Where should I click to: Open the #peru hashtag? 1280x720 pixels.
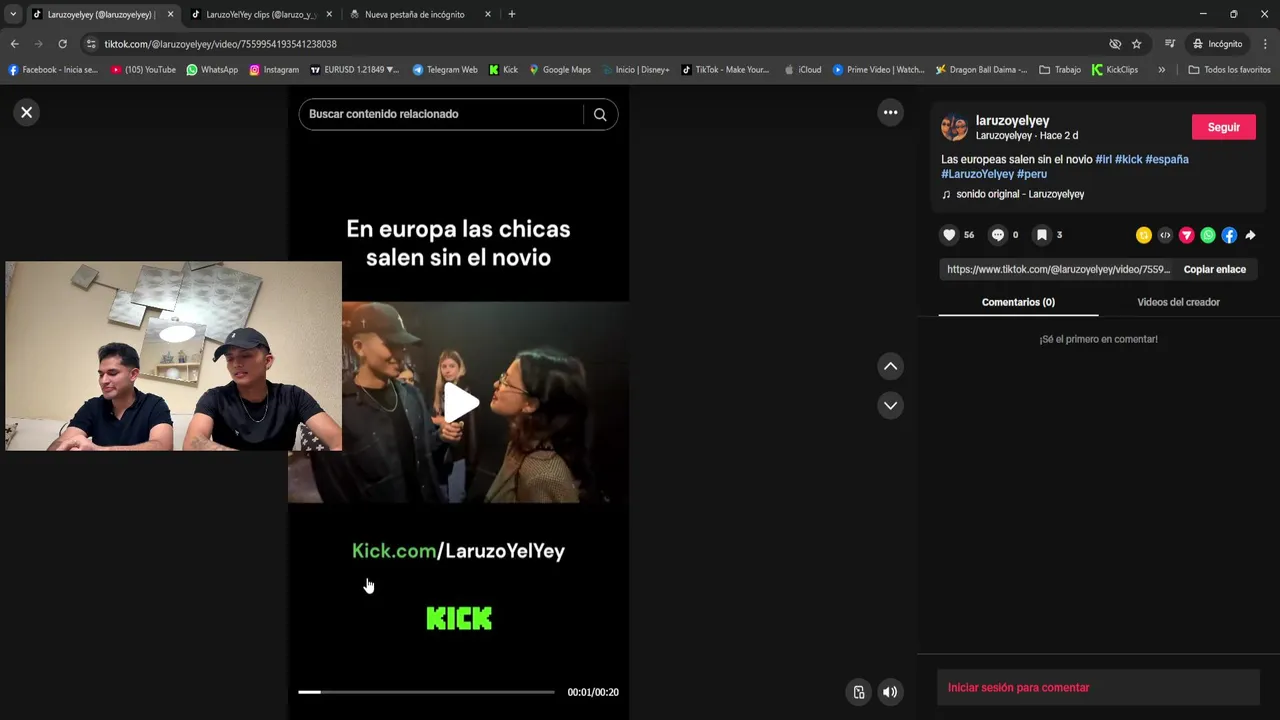(1032, 174)
